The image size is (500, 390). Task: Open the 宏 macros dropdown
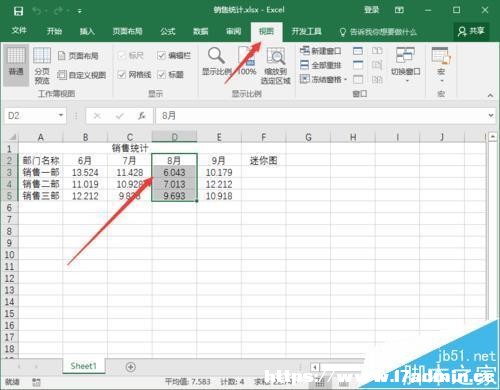point(441,65)
